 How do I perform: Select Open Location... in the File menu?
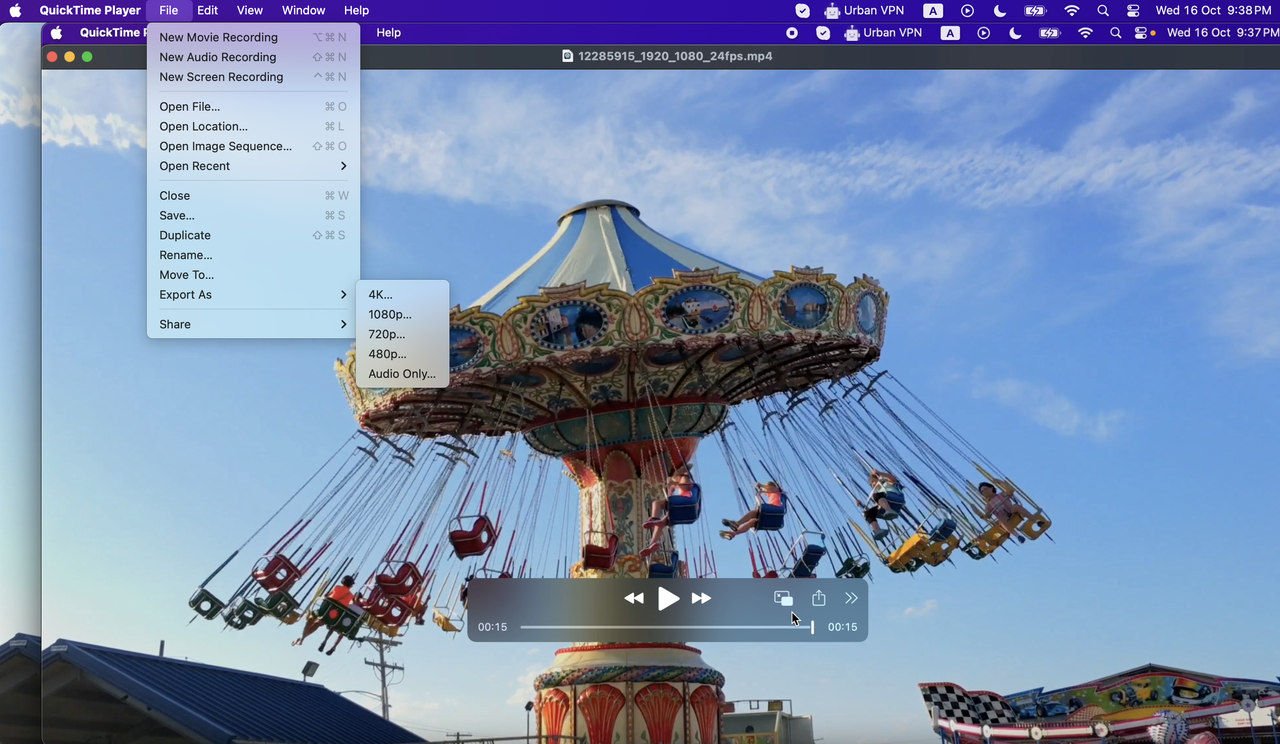[253, 127]
